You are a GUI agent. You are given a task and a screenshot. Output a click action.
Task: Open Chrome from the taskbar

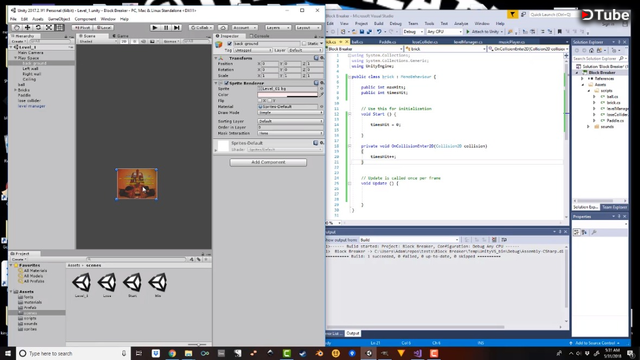click(172, 353)
